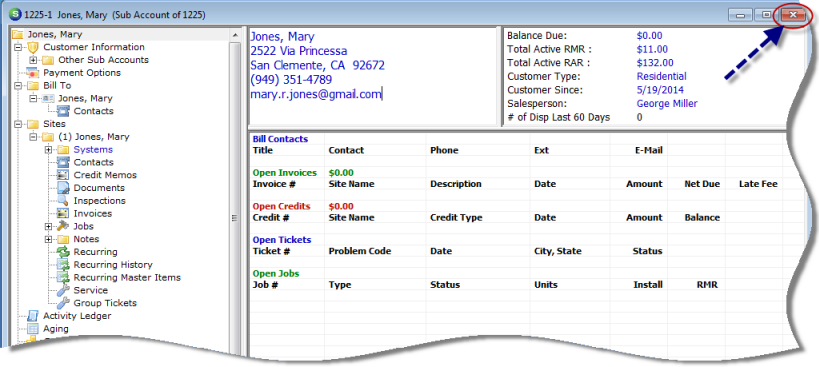
Task: Collapse the Bill To node
Action: pyautogui.click(x=19, y=86)
